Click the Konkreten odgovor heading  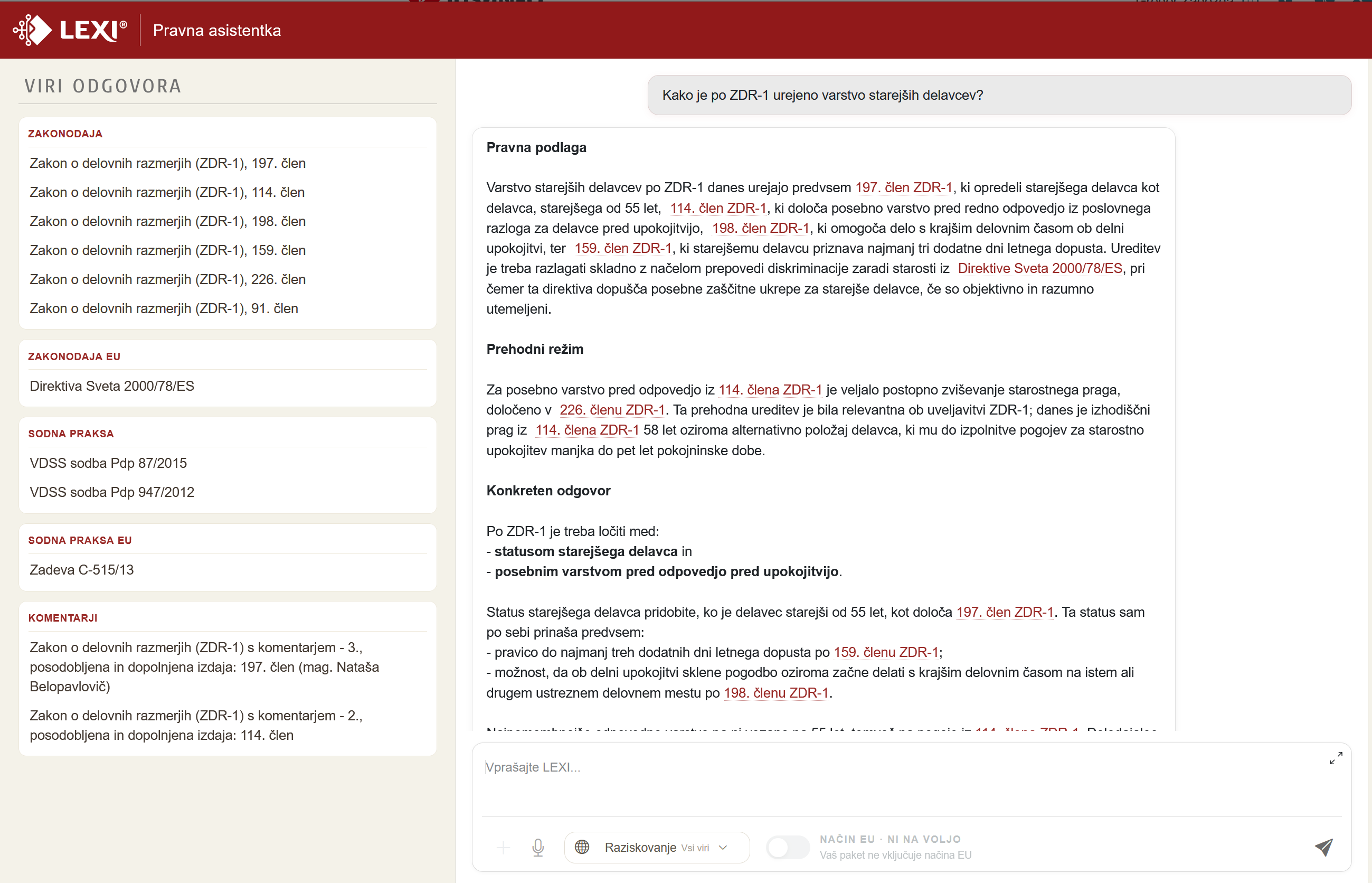548,491
